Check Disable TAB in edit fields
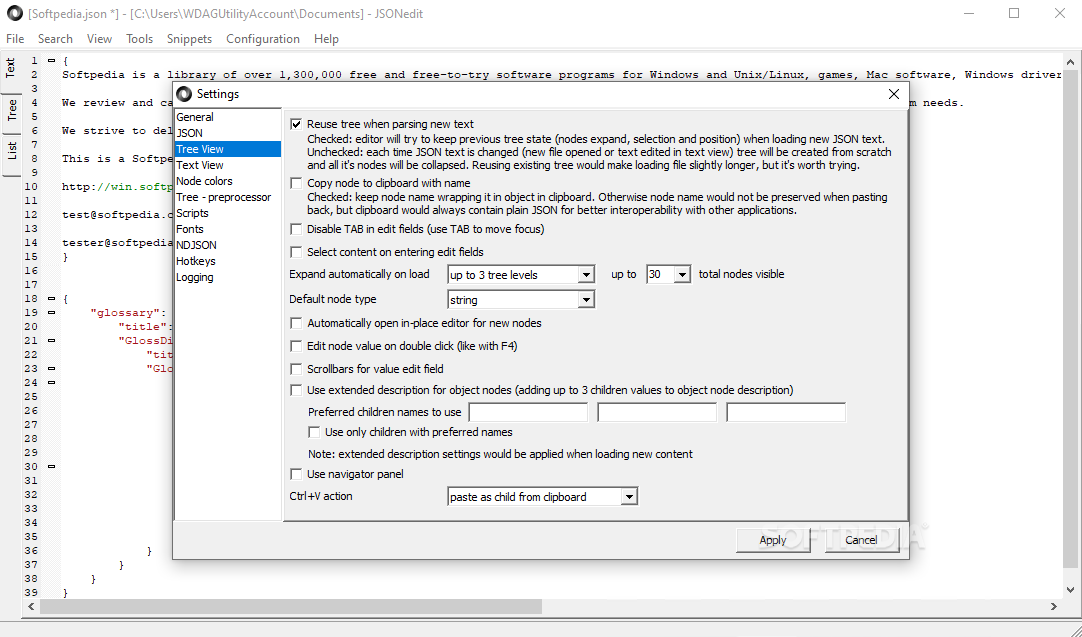Viewport: 1082px width, 637px height. tap(296, 229)
